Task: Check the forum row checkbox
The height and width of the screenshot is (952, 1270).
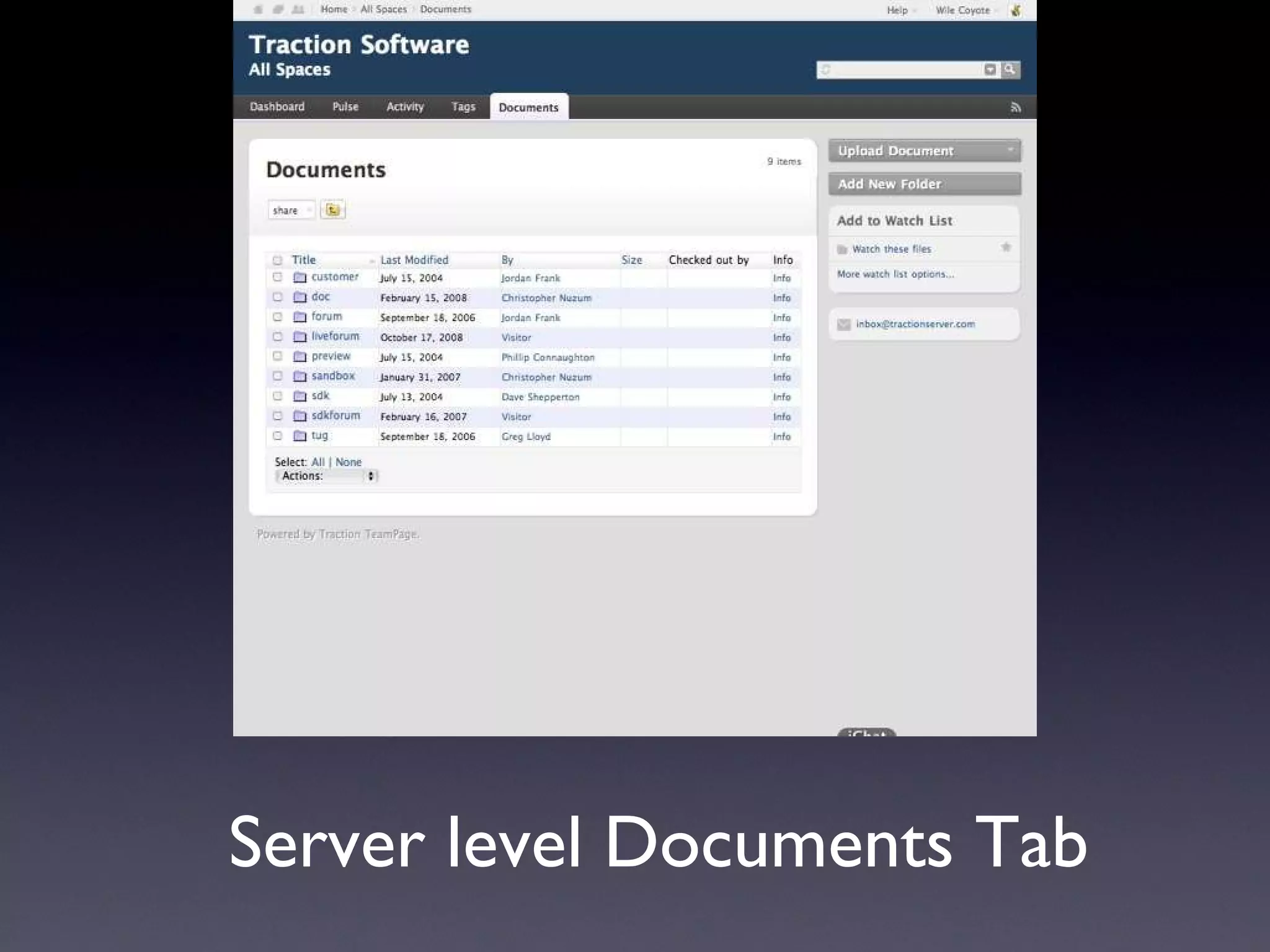Action: (x=277, y=317)
